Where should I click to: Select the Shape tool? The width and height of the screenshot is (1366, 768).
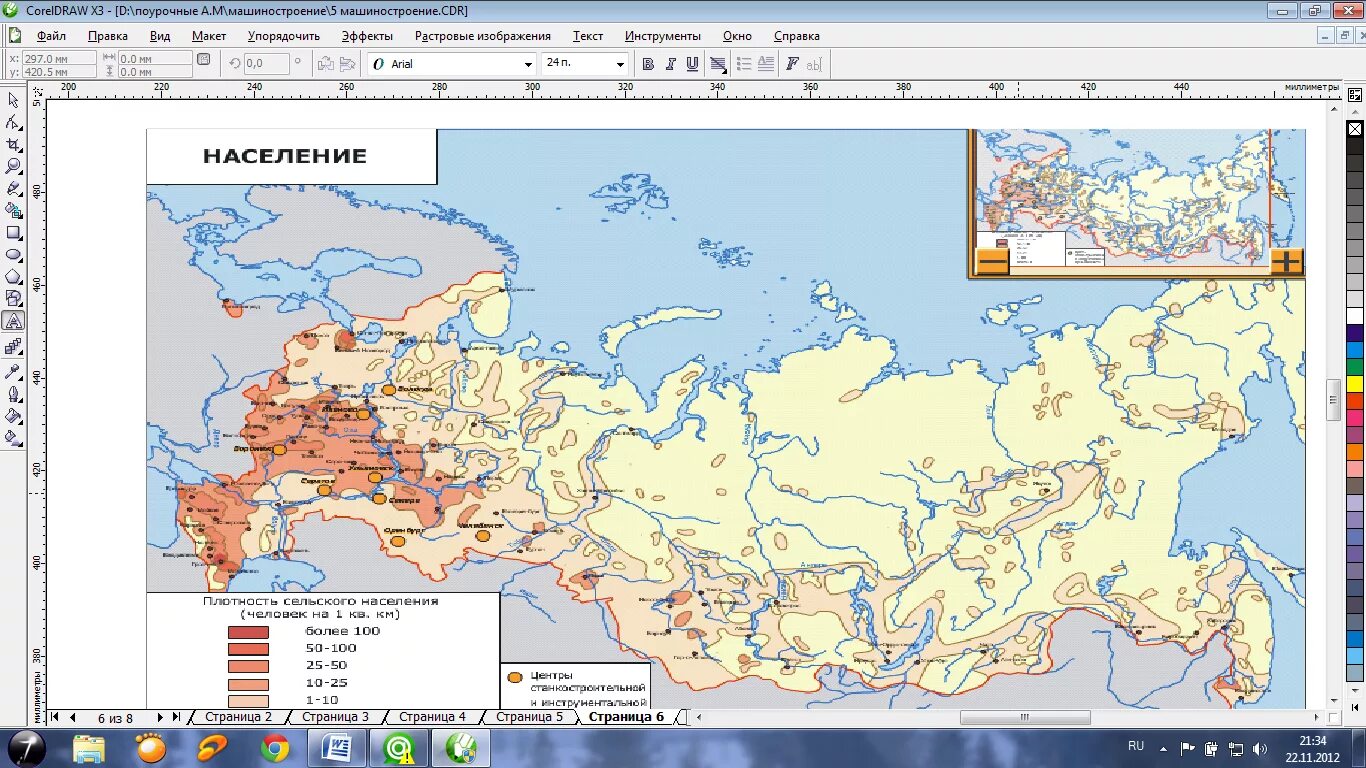14,122
